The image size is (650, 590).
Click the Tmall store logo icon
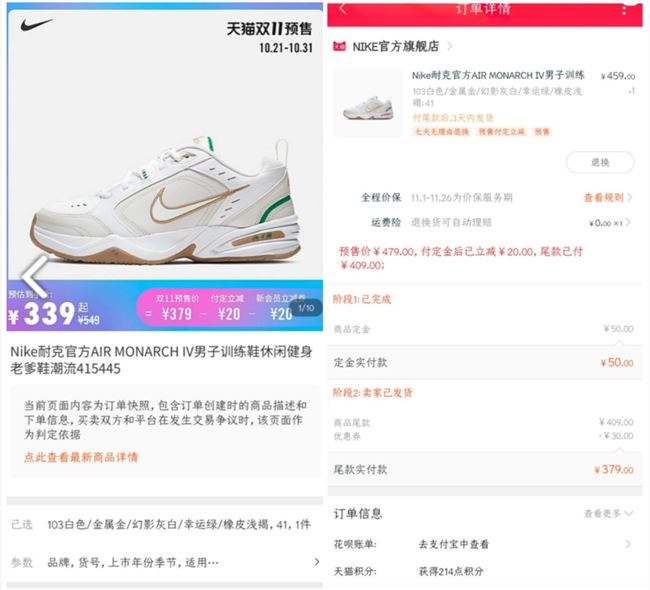[x=340, y=46]
